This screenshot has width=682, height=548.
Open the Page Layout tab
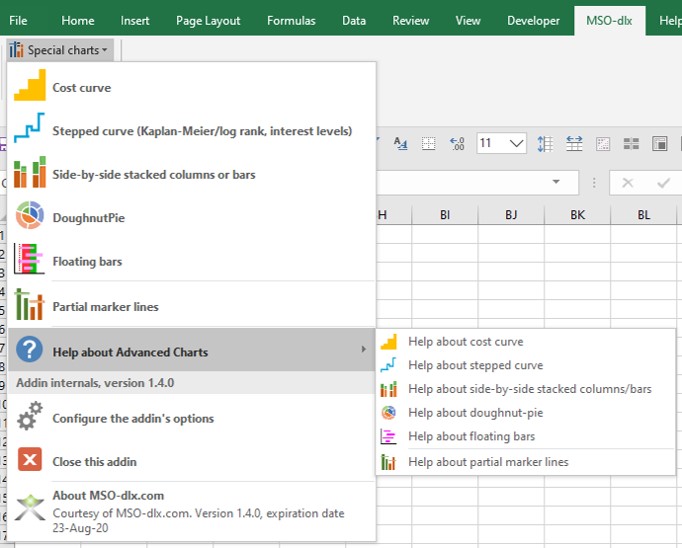[208, 20]
